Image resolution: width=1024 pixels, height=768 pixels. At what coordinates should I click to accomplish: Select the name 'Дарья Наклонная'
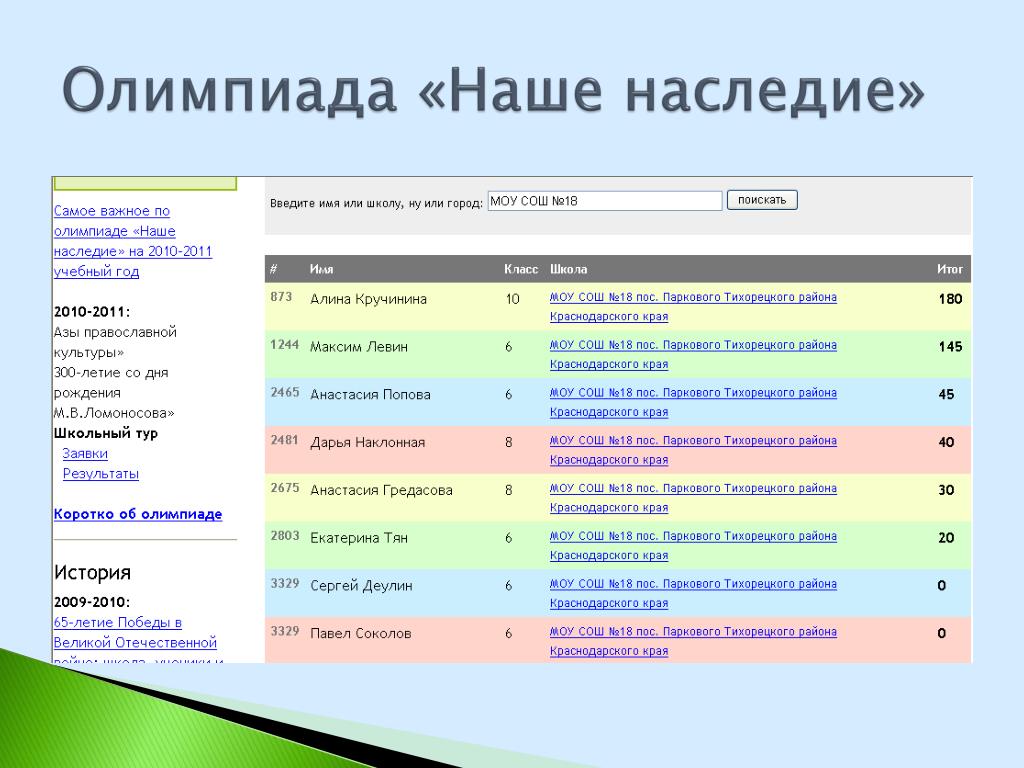tap(367, 442)
